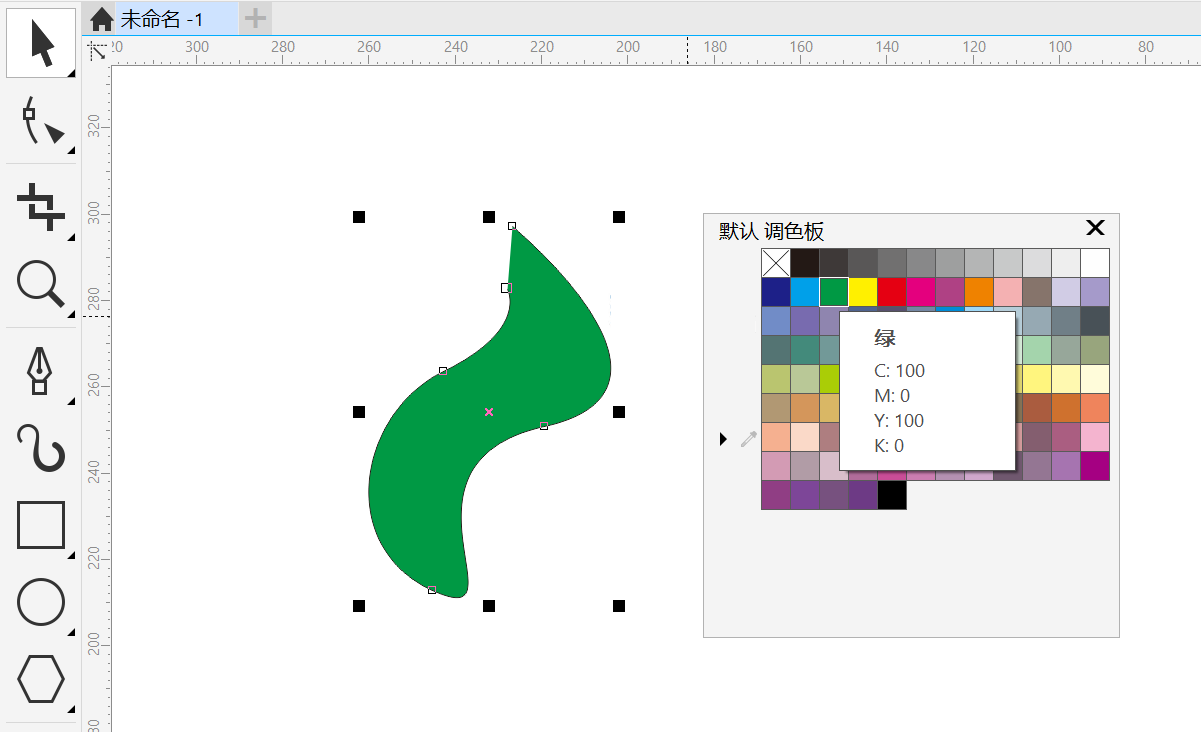
Task: Pick the near-black swatch beside no-color box
Action: coord(805,263)
